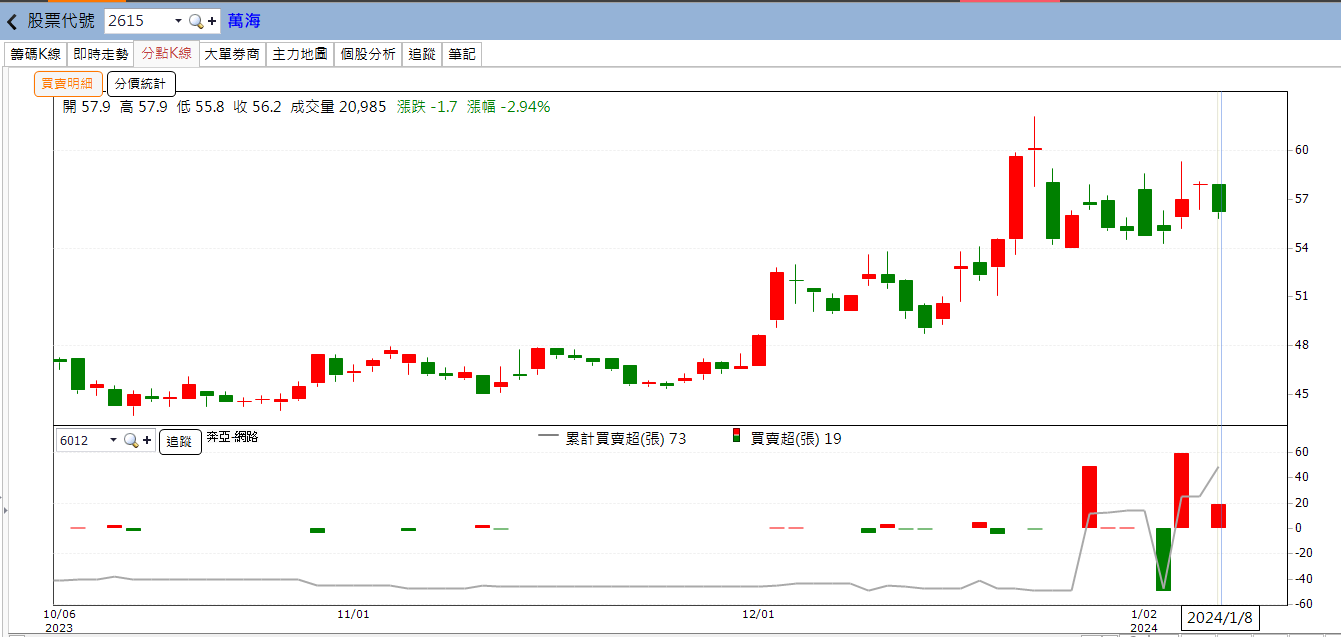The width and height of the screenshot is (1341, 637).
Task: Click the broker code field showing 6012
Action: tap(81, 440)
